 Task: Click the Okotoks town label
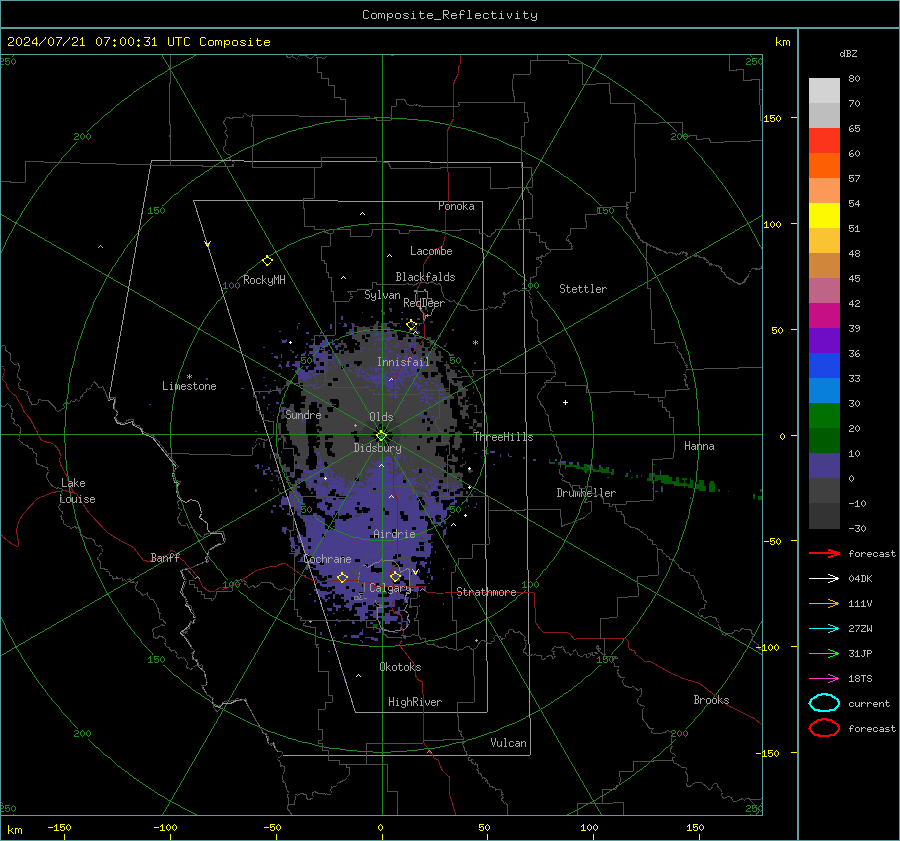point(400,667)
